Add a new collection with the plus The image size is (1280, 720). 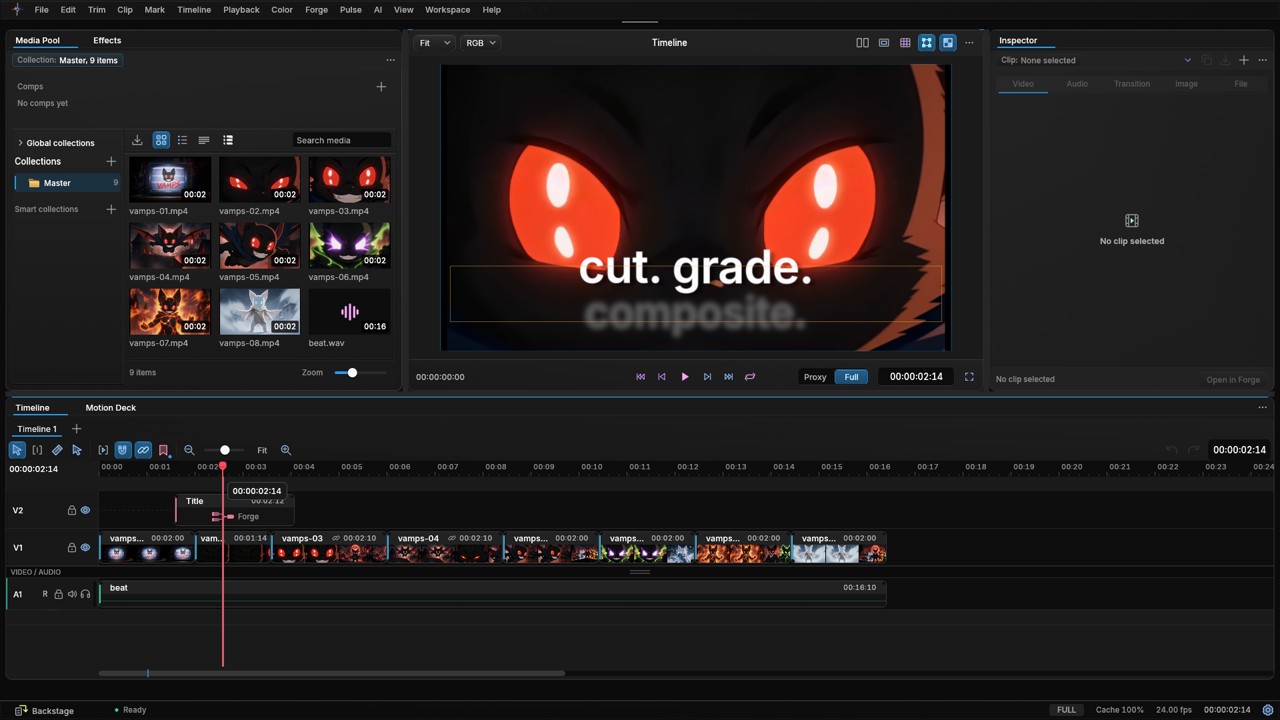[111, 161]
